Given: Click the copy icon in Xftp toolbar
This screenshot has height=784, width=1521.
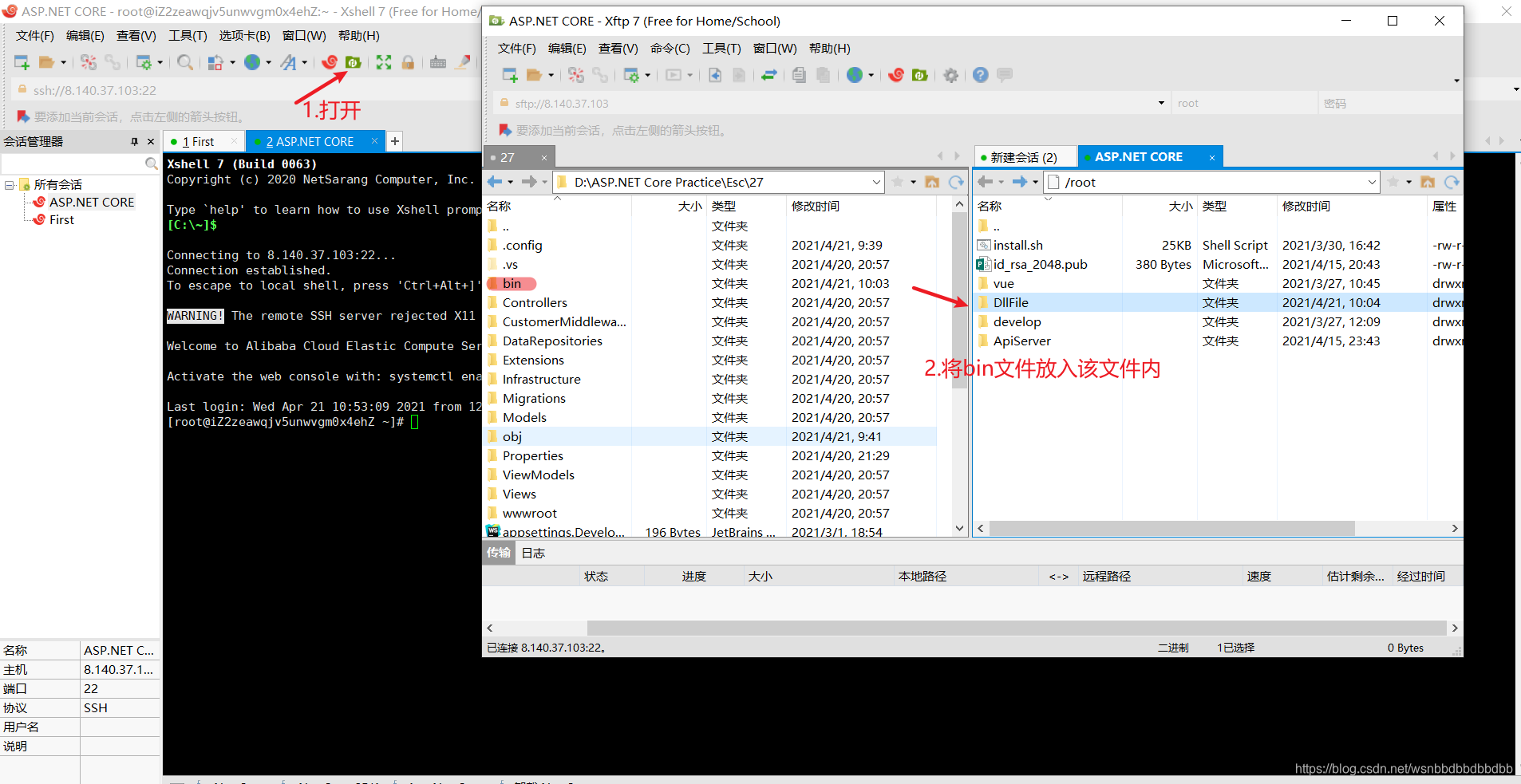Looking at the screenshot, I should click(x=799, y=75).
